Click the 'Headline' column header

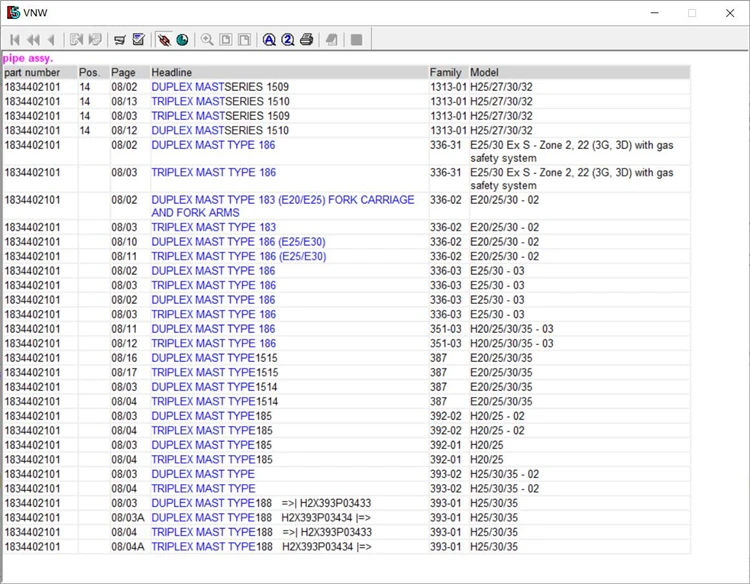pyautogui.click(x=171, y=73)
